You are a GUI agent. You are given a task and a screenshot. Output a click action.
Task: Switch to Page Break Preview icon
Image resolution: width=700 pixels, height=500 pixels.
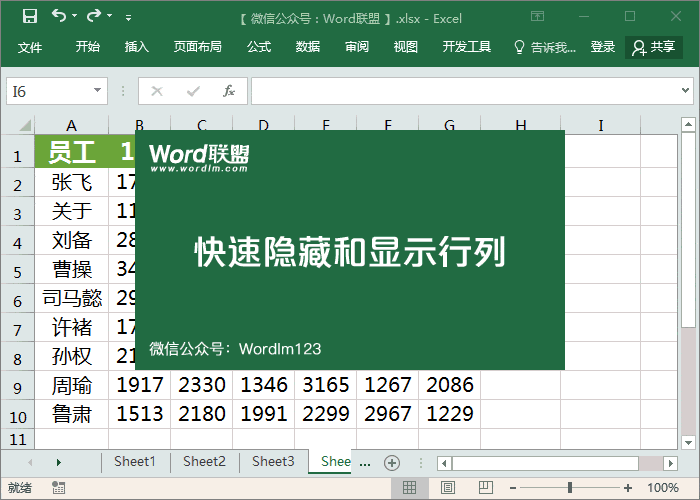point(485,488)
